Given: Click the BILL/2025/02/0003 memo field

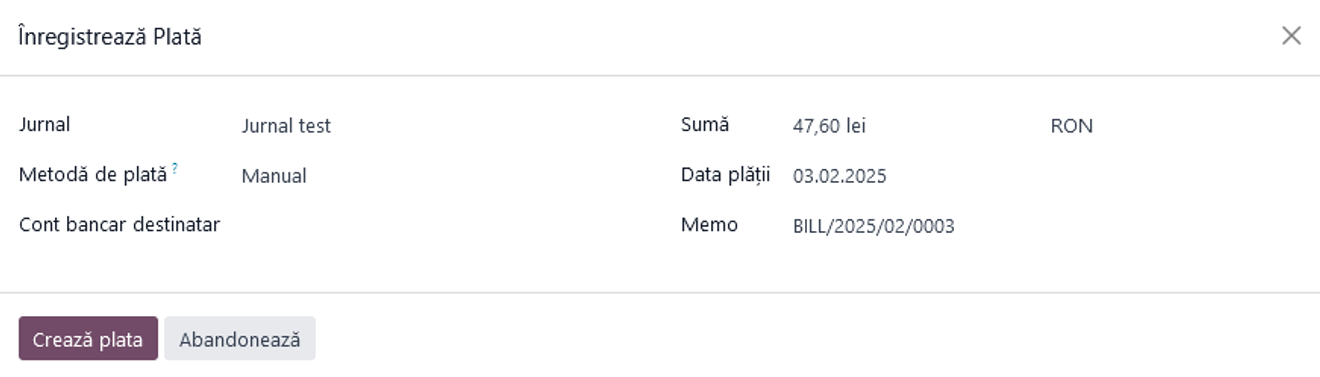Looking at the screenshot, I should click(1045, 226).
